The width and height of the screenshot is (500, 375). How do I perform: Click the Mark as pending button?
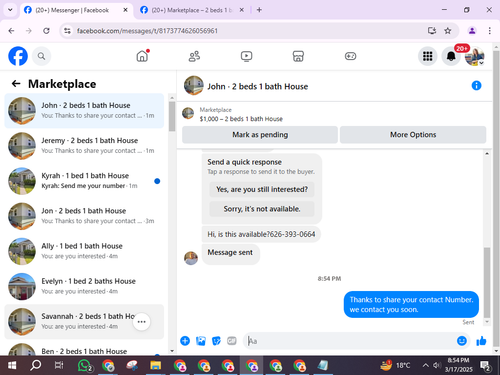(x=260, y=135)
